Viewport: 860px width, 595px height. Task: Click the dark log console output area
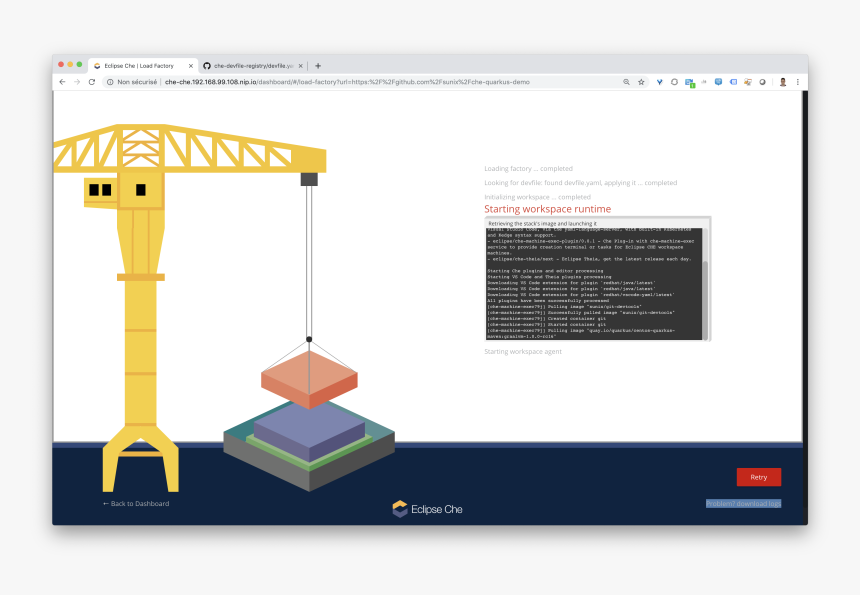click(x=593, y=284)
